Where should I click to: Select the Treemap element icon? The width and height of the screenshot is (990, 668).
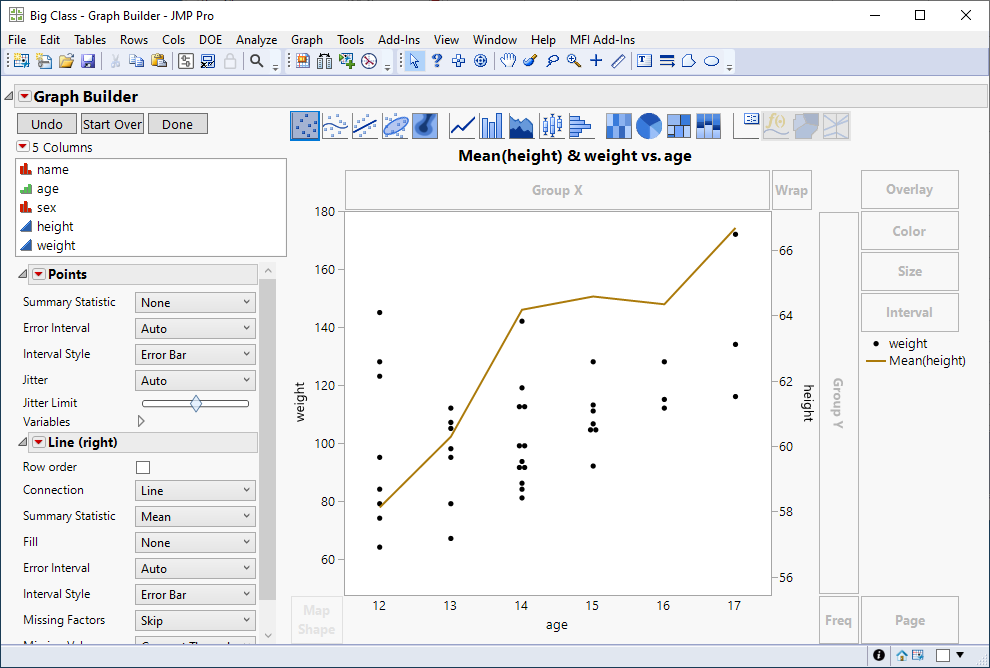(x=679, y=126)
